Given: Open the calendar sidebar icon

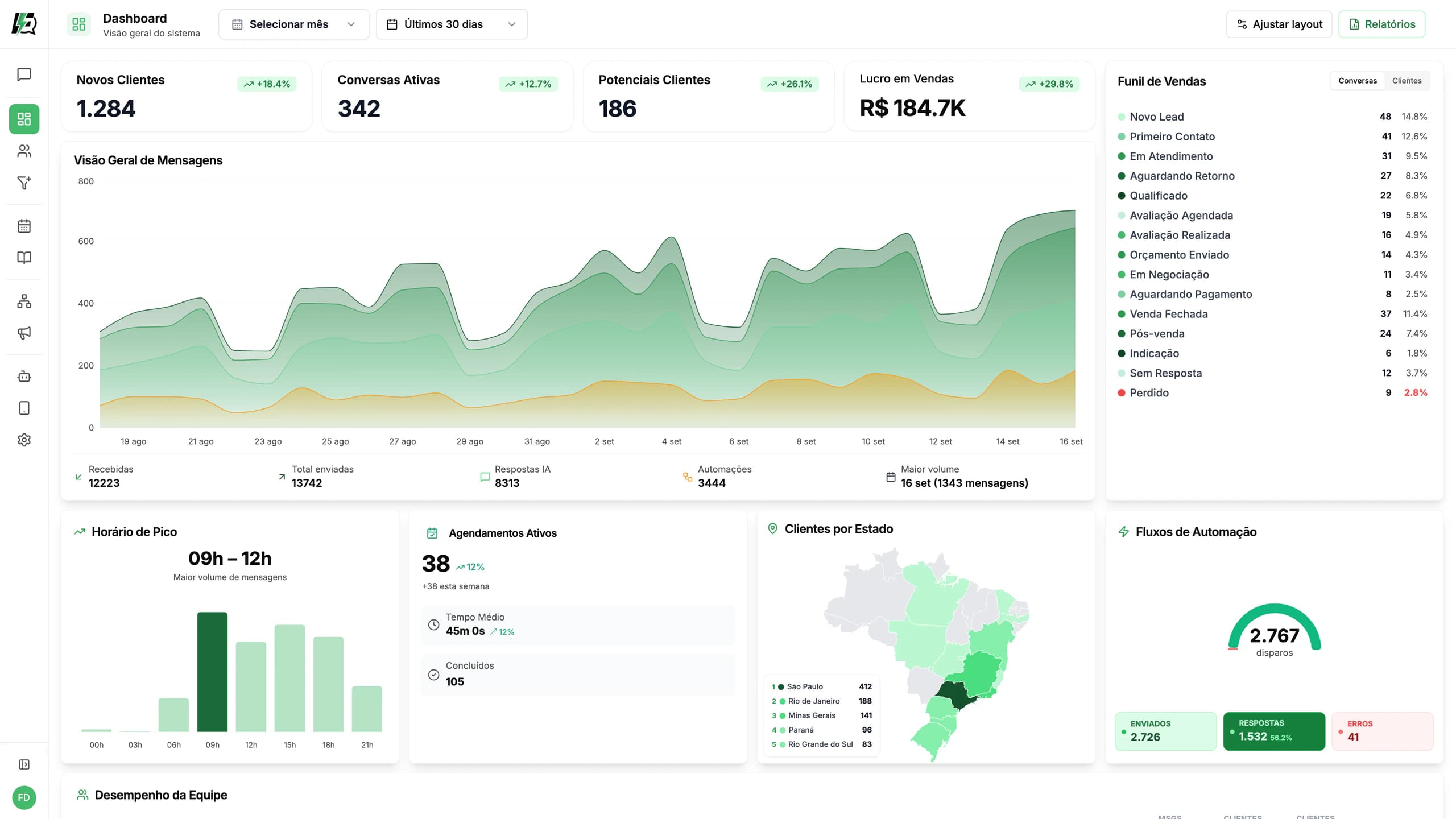Looking at the screenshot, I should (x=24, y=226).
